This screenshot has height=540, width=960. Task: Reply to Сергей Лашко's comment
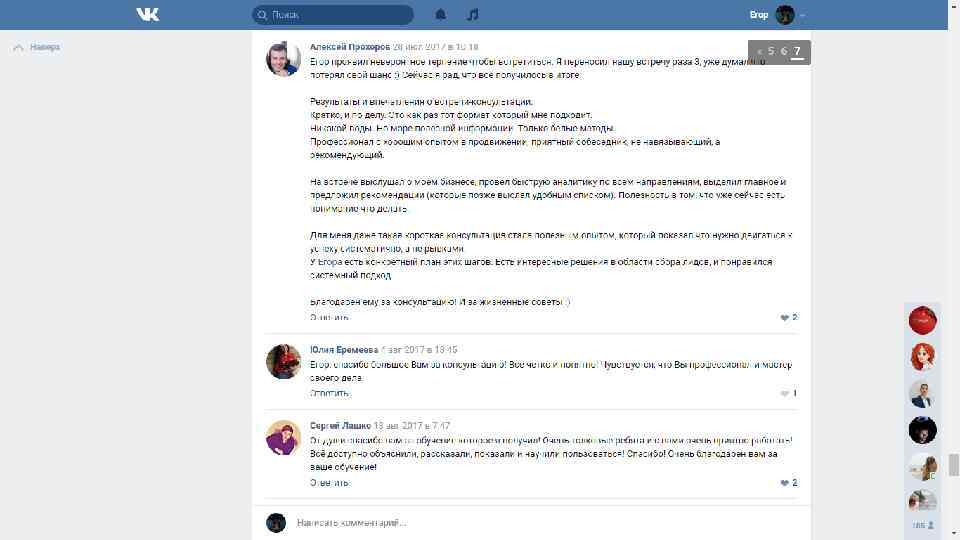click(x=329, y=482)
